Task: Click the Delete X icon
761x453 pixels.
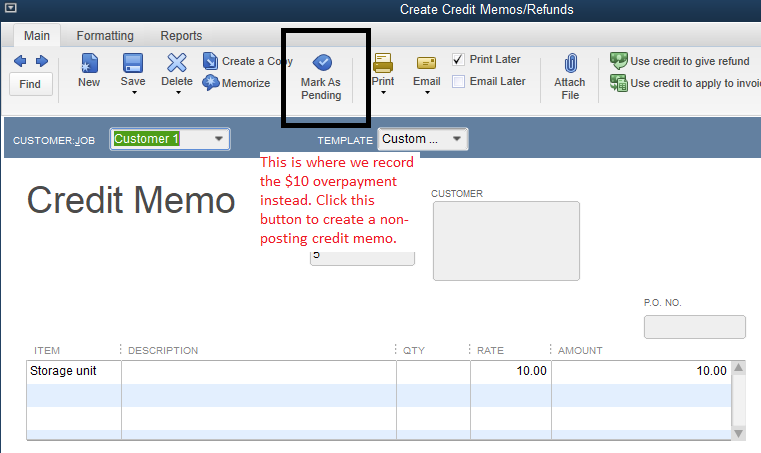Action: click(x=177, y=63)
